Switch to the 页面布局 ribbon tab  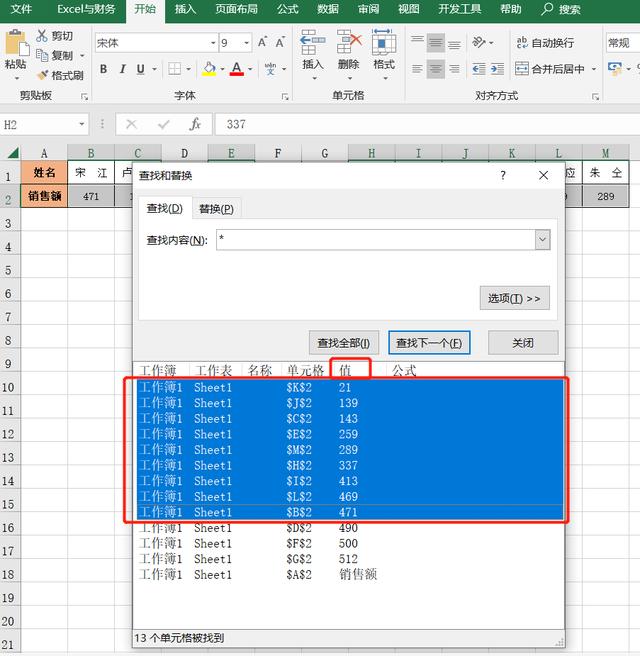tap(236, 9)
